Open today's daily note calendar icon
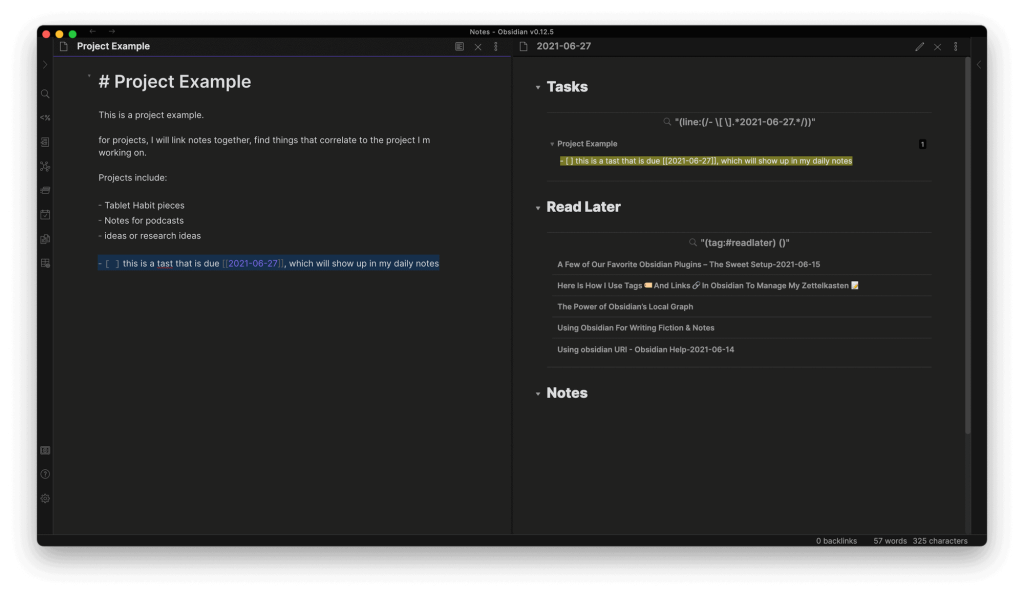Image resolution: width=1024 pixels, height=595 pixels. pyautogui.click(x=45, y=214)
